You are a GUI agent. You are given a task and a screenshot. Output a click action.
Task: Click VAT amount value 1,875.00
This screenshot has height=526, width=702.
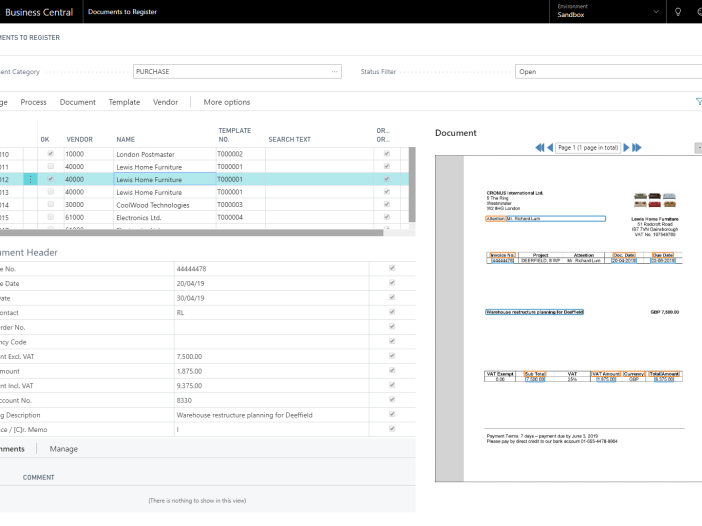click(x=189, y=371)
